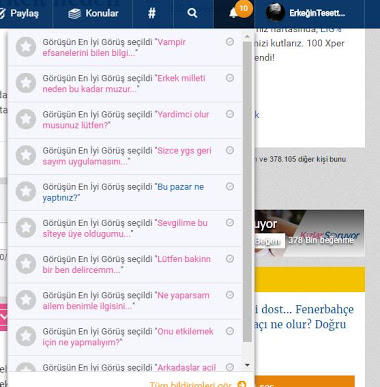
Task: Mark Ne yaparsam ailem notification as read
Action: (x=230, y=295)
